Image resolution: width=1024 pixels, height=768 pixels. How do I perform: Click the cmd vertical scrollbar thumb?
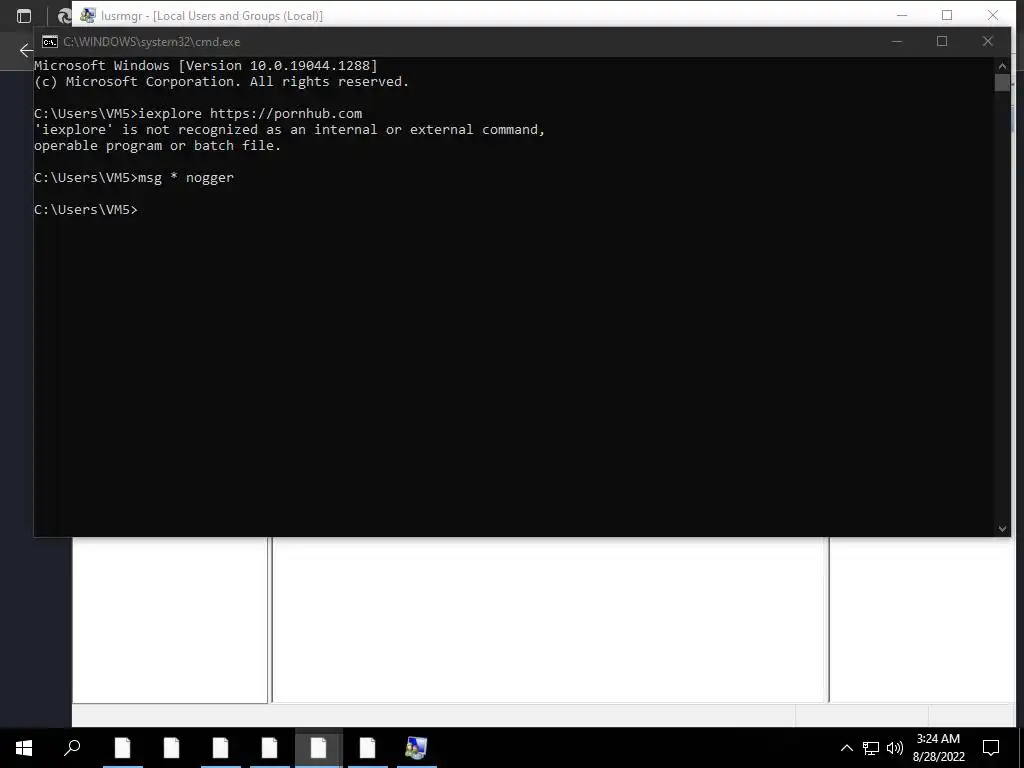pos(1002,82)
